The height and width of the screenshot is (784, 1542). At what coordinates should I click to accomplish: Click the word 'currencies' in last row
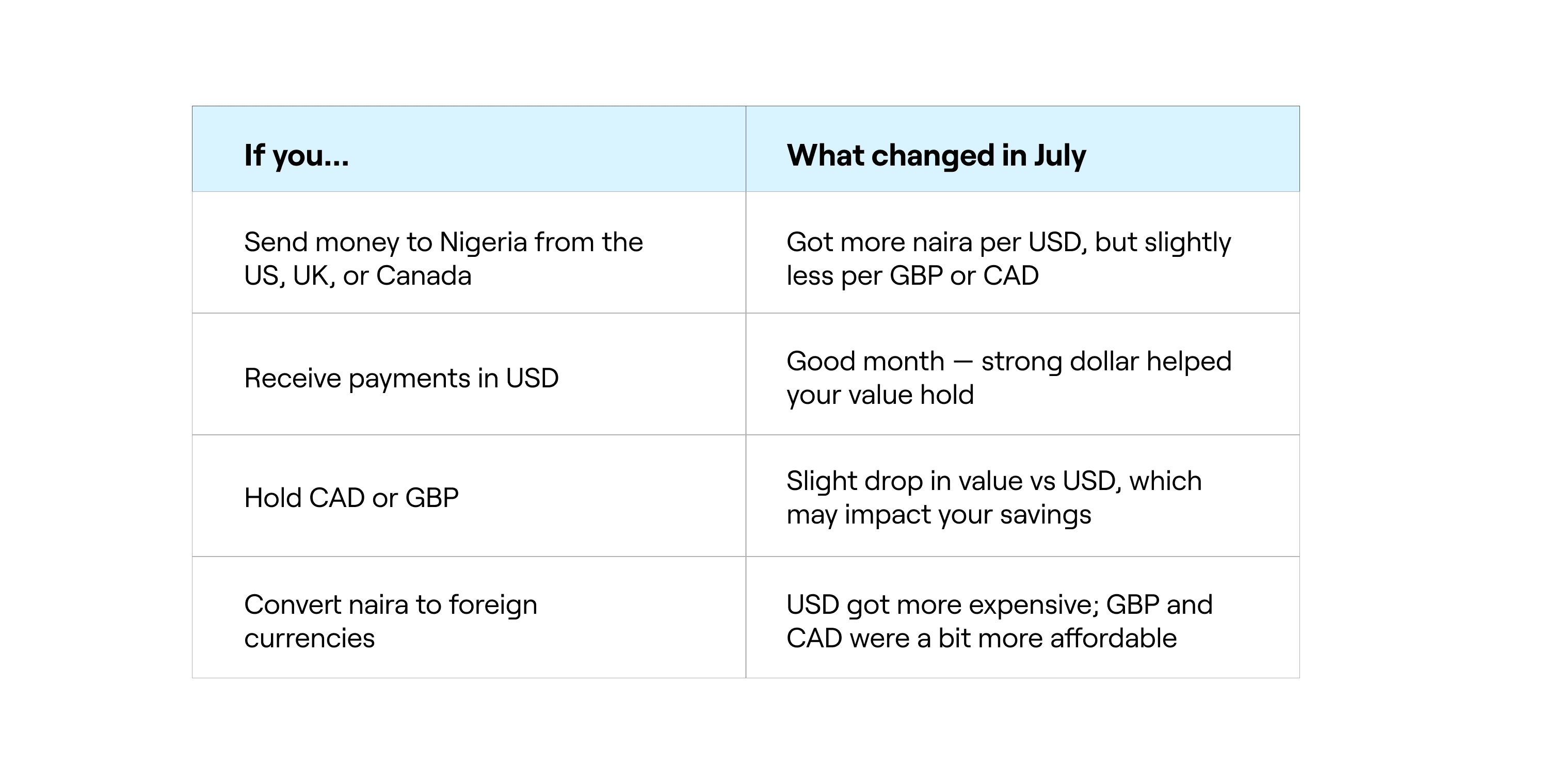click(x=309, y=639)
